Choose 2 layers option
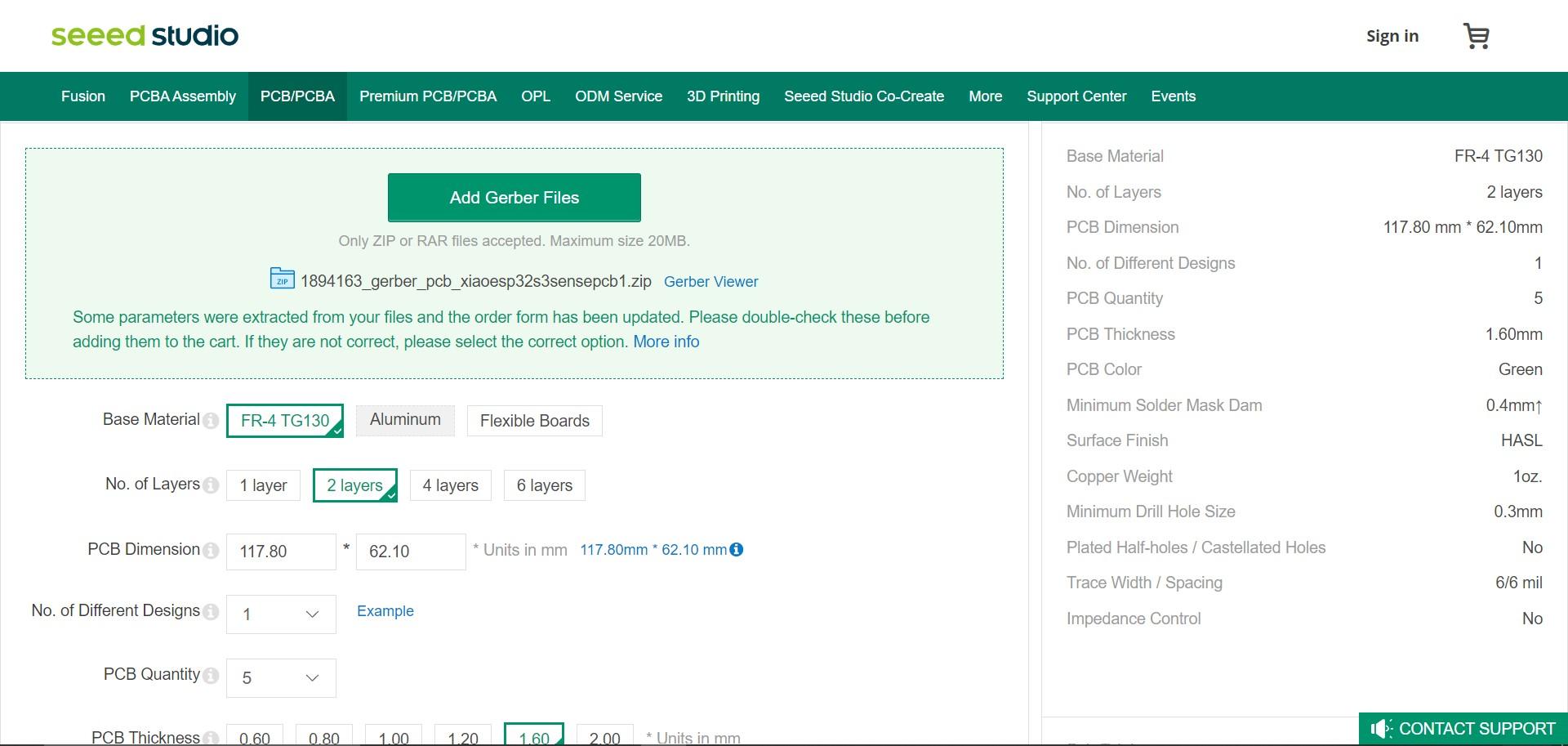The image size is (1568, 746). 355,485
